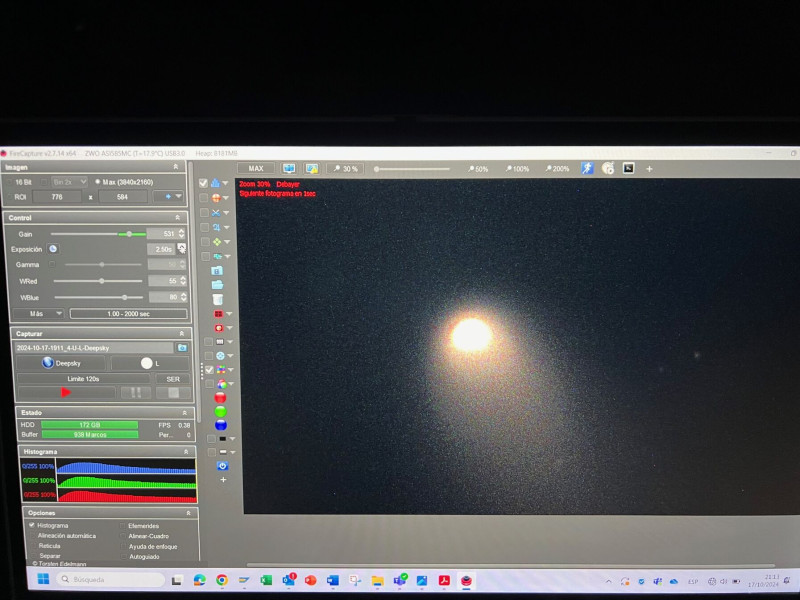800x600 pixels.
Task: Toggle the Histograma option checkbox
Action: tap(32, 525)
